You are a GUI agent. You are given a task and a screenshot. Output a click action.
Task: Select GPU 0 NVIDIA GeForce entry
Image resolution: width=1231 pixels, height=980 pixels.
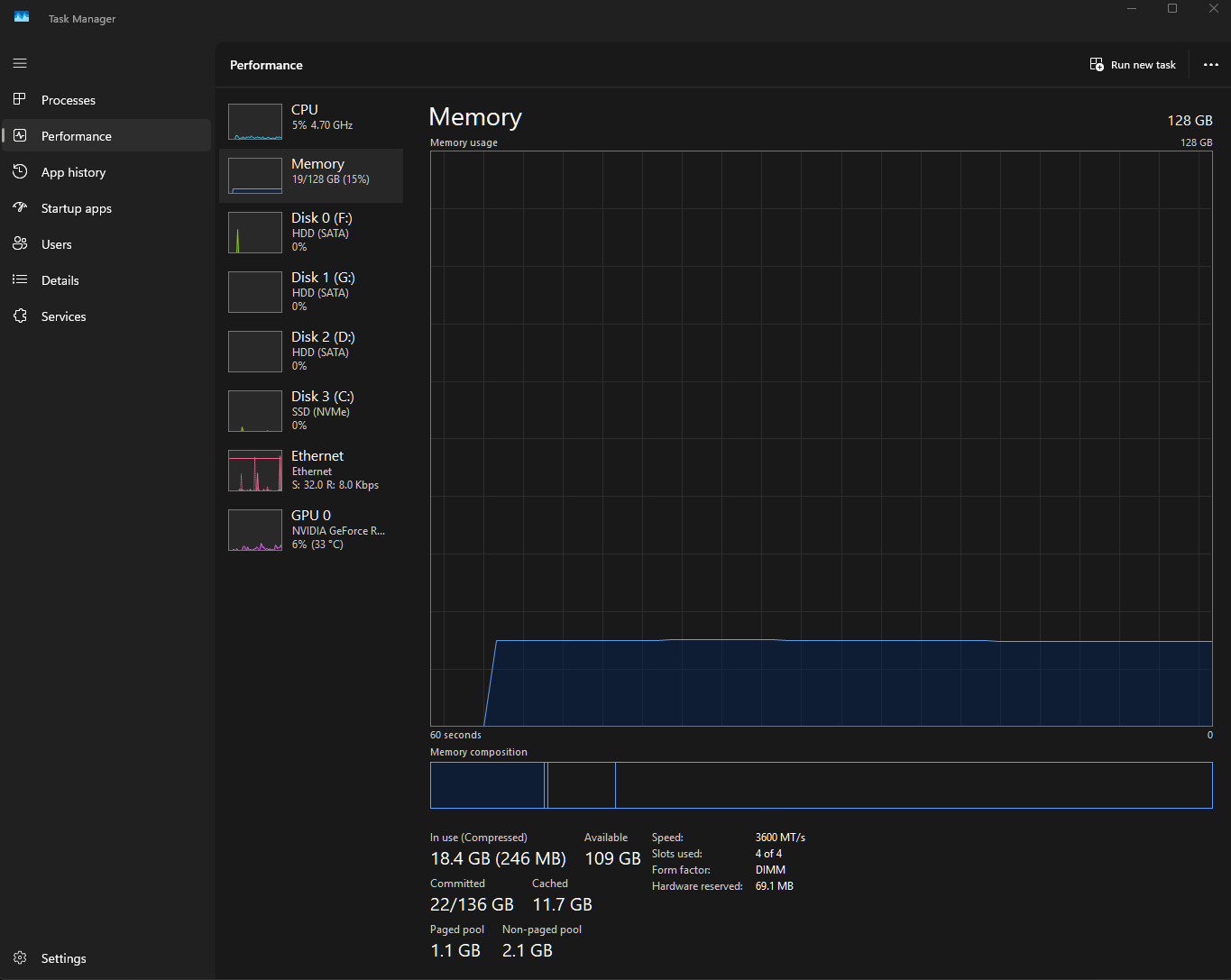click(x=311, y=529)
